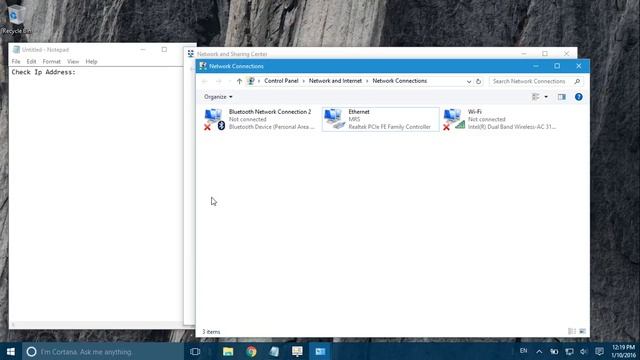Click the Help question mark icon

pos(578,97)
